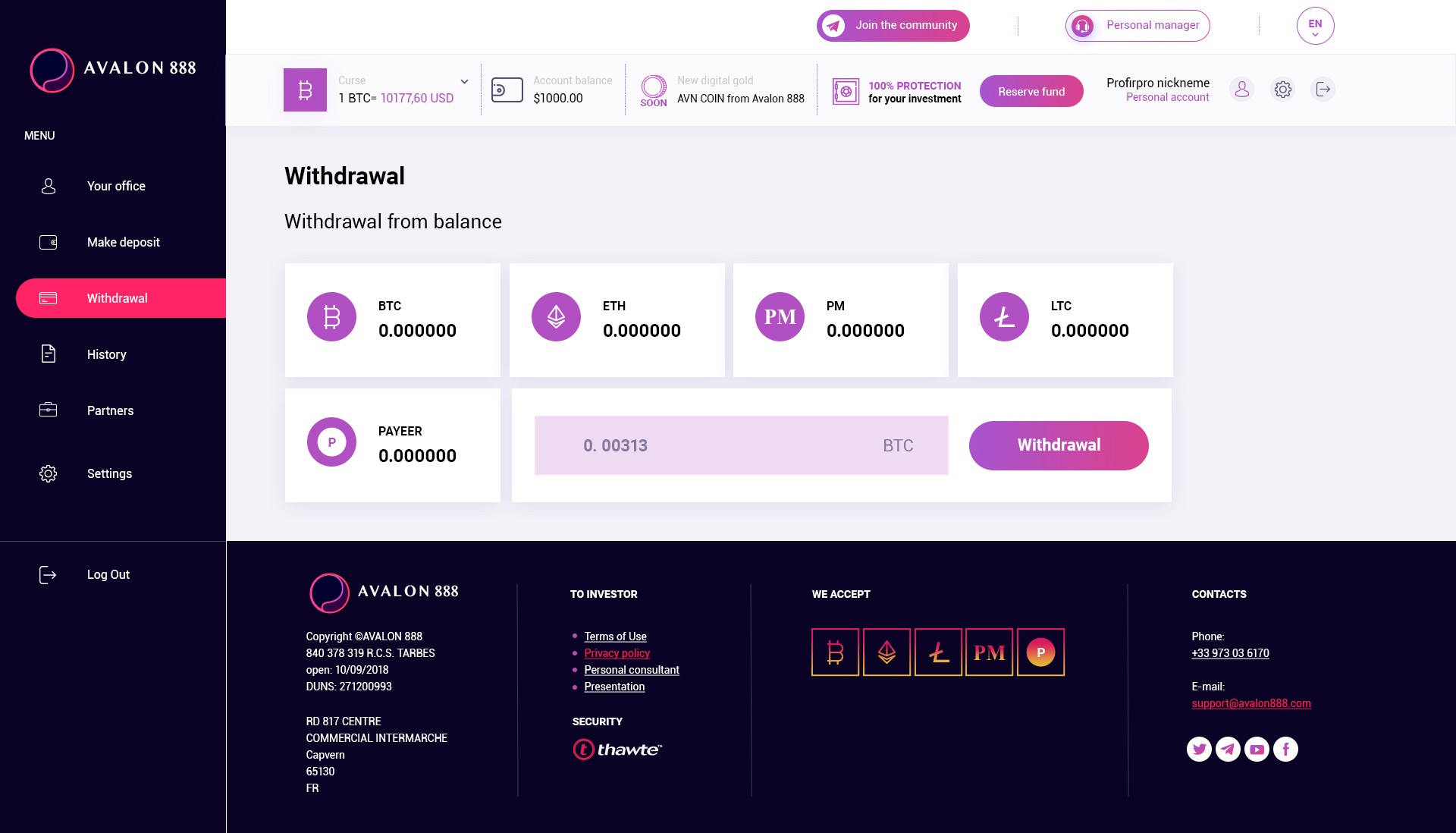Viewport: 1456px width, 833px height.
Task: Click the ETH currency icon
Action: pos(556,316)
